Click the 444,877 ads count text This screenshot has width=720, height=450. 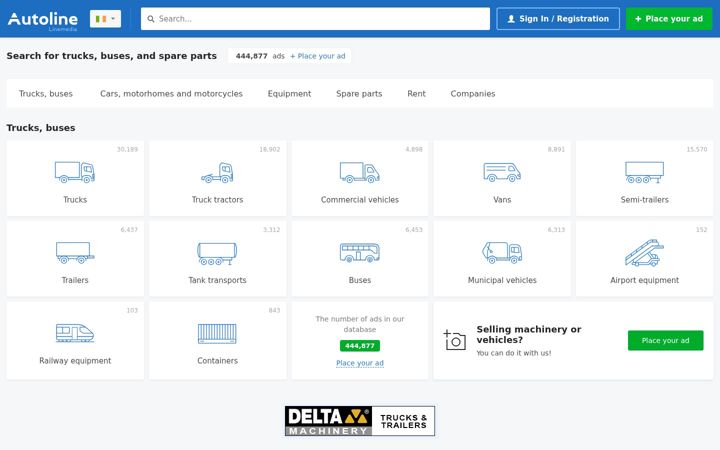click(260, 56)
